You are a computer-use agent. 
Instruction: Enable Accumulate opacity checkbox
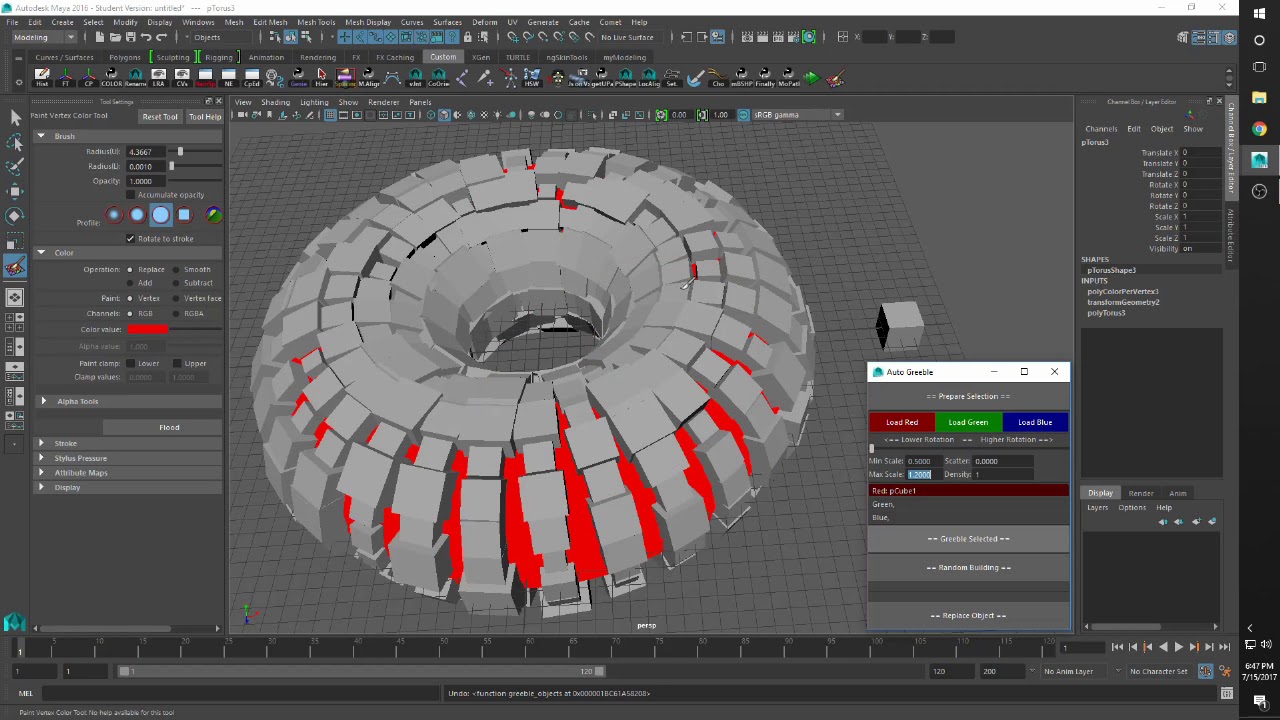pyautogui.click(x=130, y=195)
